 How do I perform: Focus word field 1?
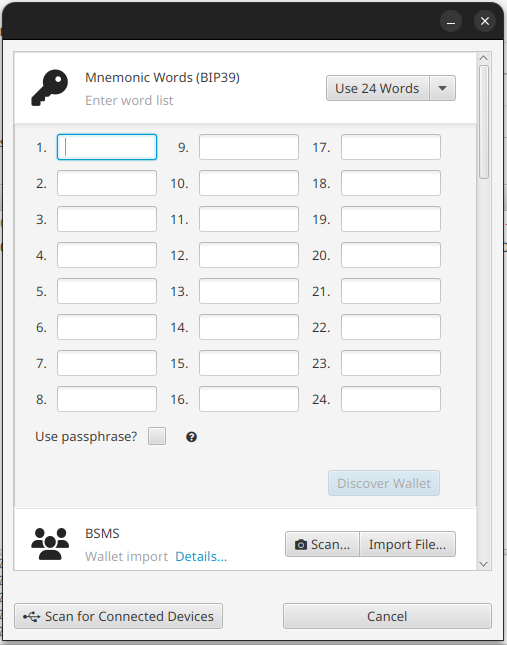pyautogui.click(x=107, y=147)
